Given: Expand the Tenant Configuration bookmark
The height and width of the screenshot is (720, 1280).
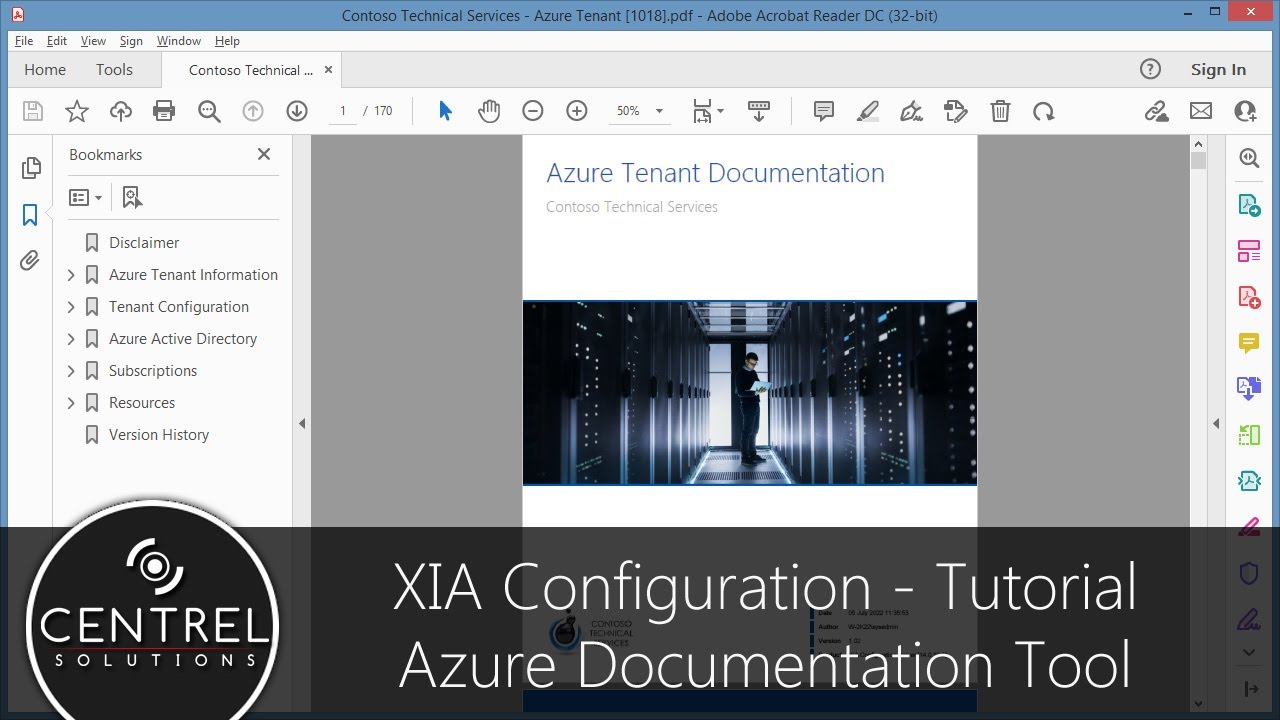Looking at the screenshot, I should pos(71,307).
